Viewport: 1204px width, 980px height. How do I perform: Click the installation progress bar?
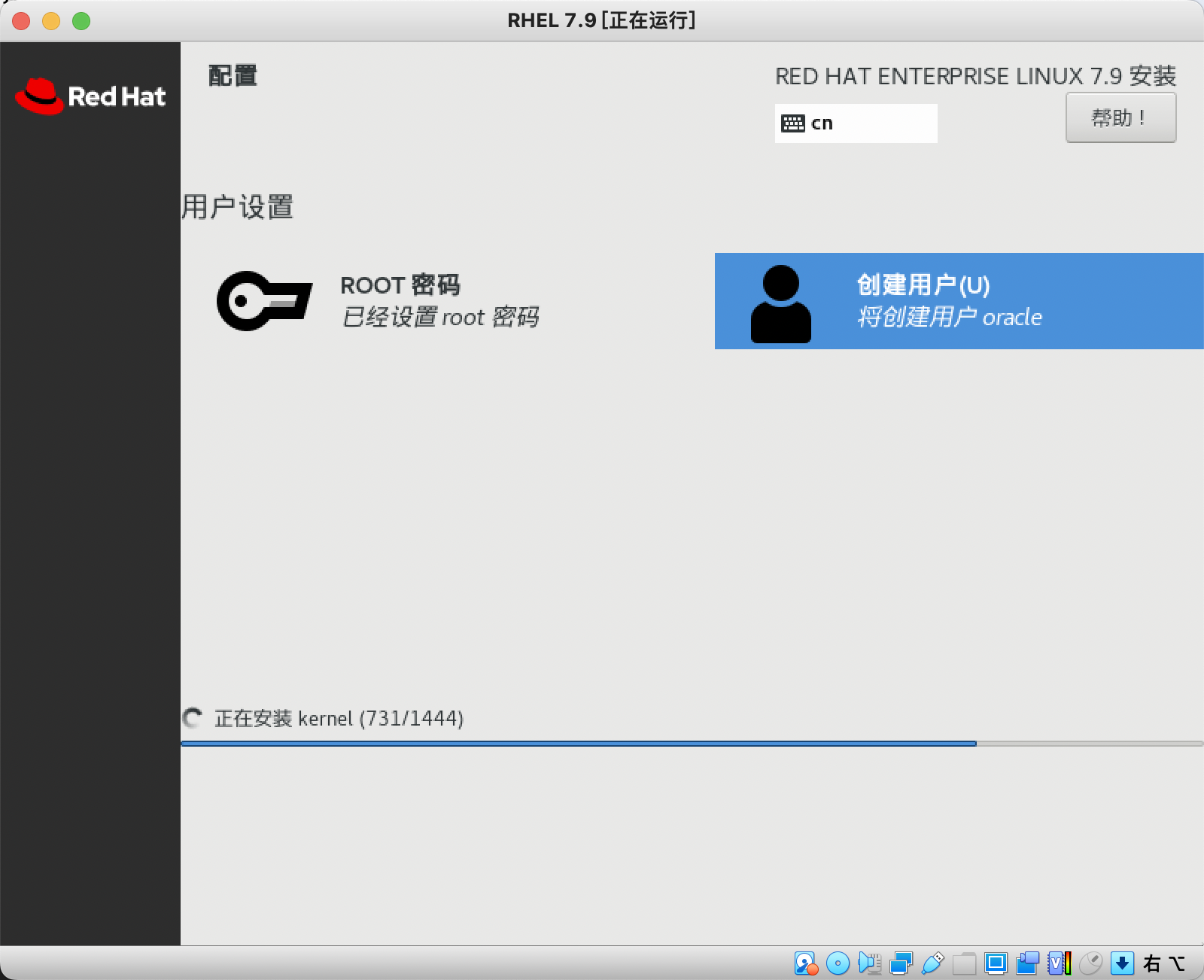[692, 744]
